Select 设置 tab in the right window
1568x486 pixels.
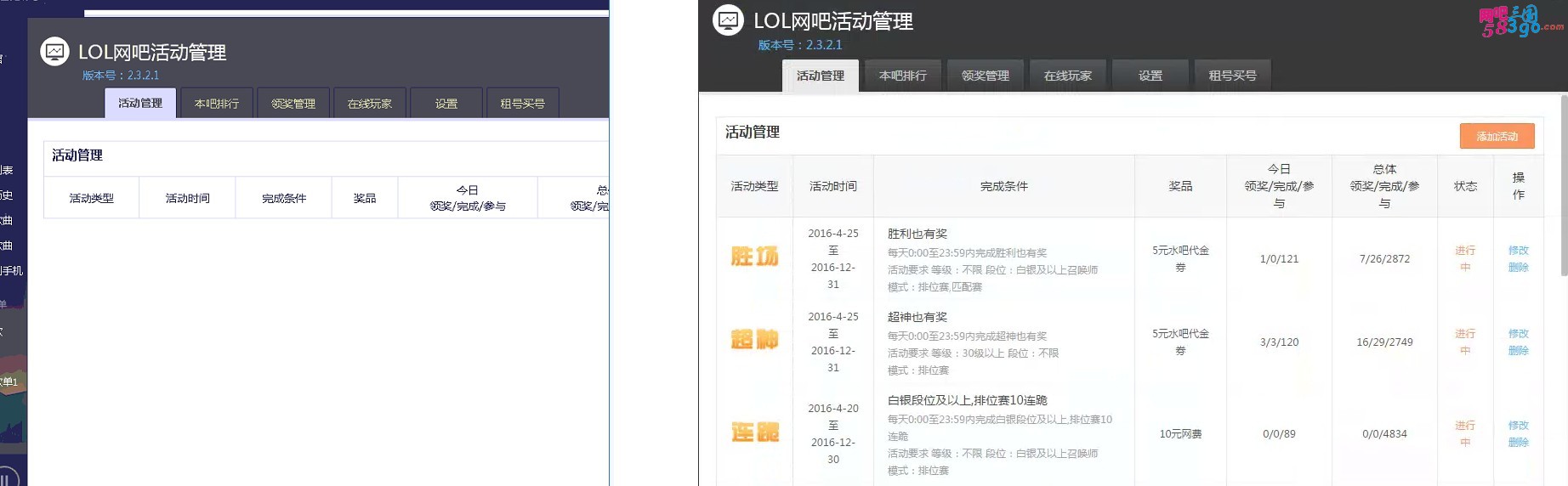(1150, 76)
